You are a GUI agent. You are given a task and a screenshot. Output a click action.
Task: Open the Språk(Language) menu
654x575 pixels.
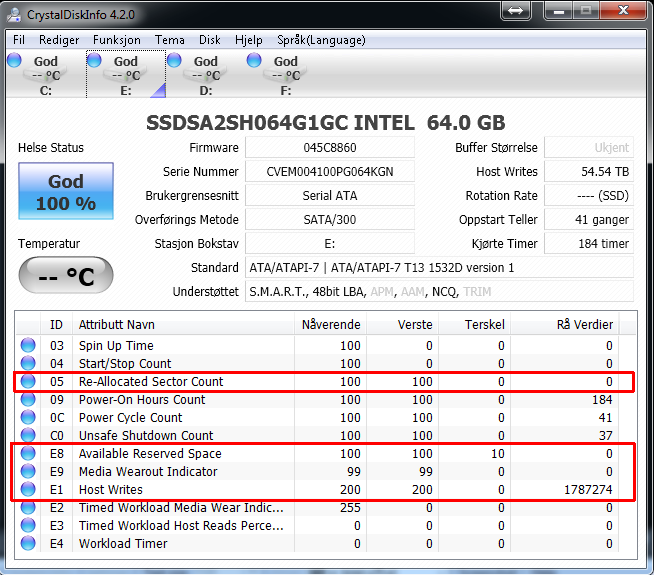321,40
